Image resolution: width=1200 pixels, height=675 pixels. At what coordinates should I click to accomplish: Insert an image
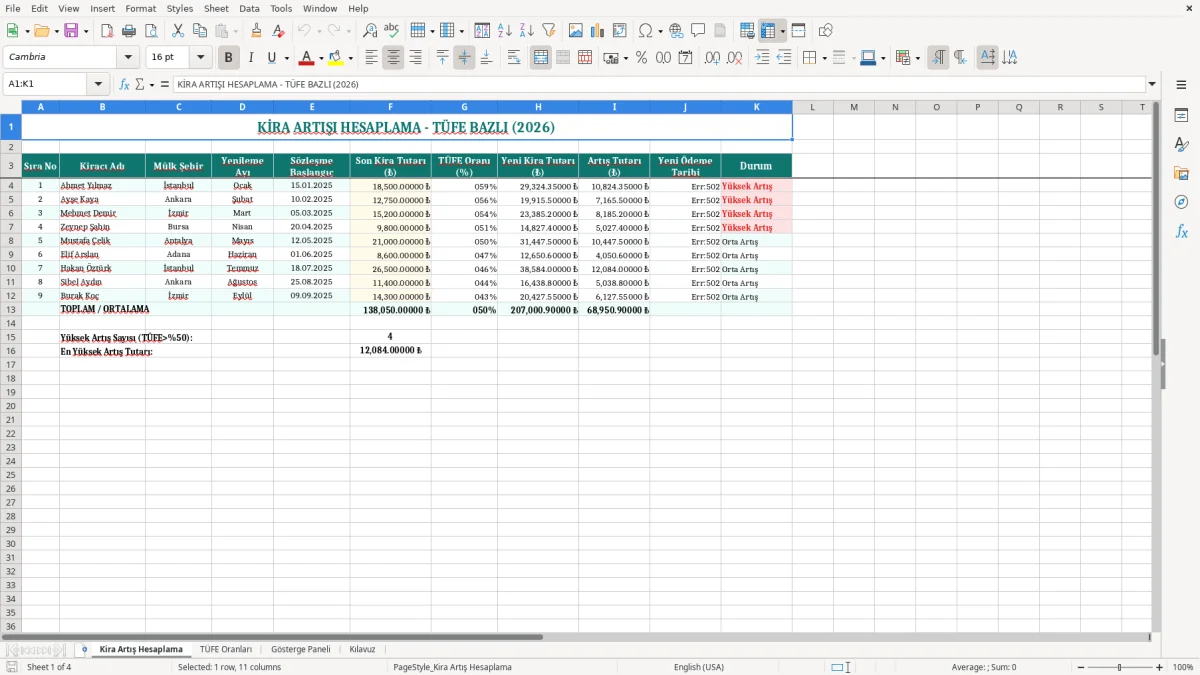(576, 31)
